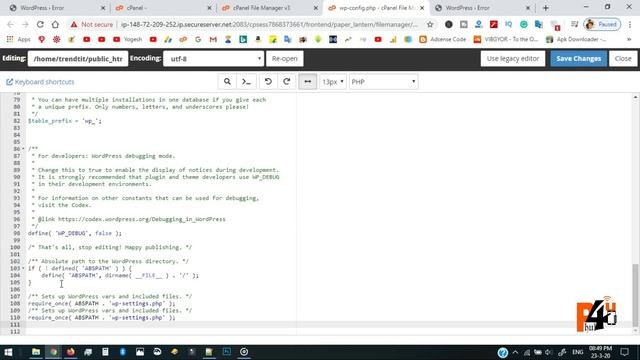Click the IQ extension icon

(509, 24)
